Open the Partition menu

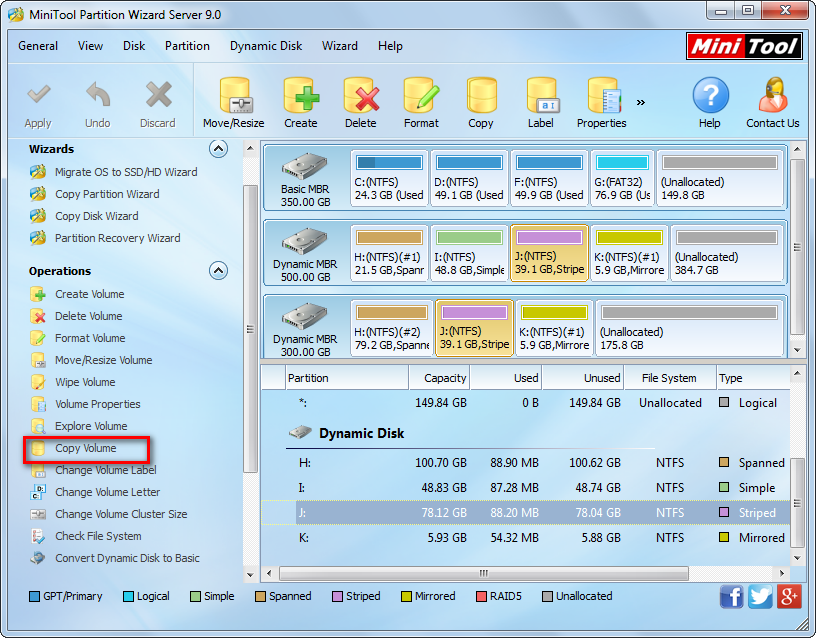[187, 46]
